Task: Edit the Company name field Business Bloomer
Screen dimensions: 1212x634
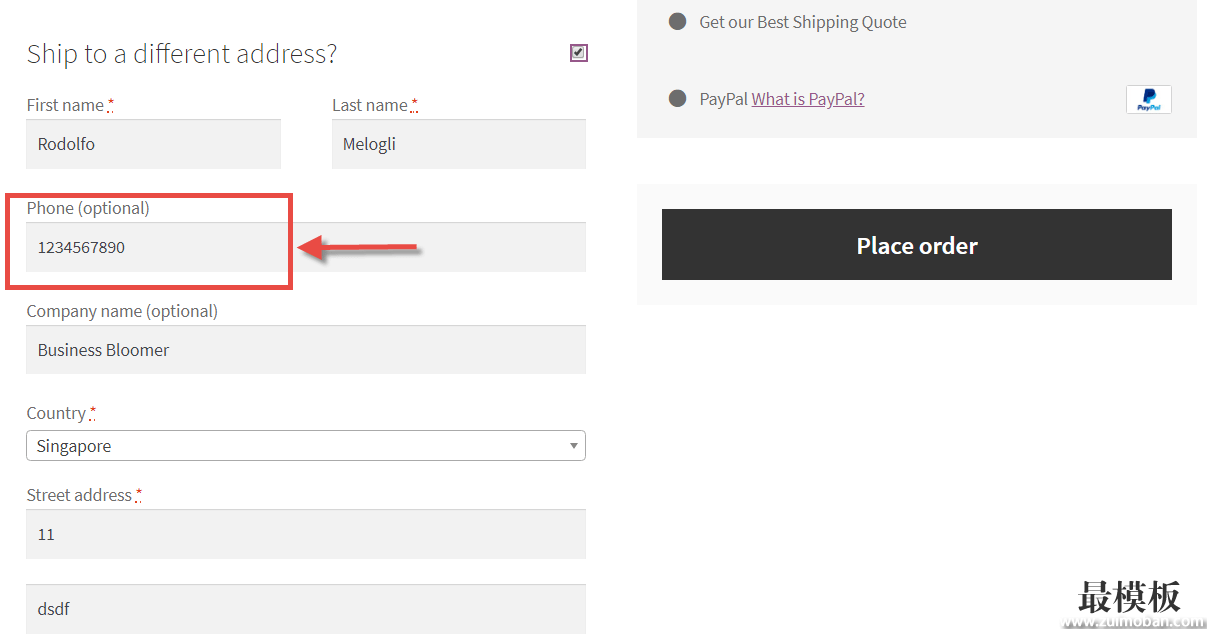Action: click(306, 350)
